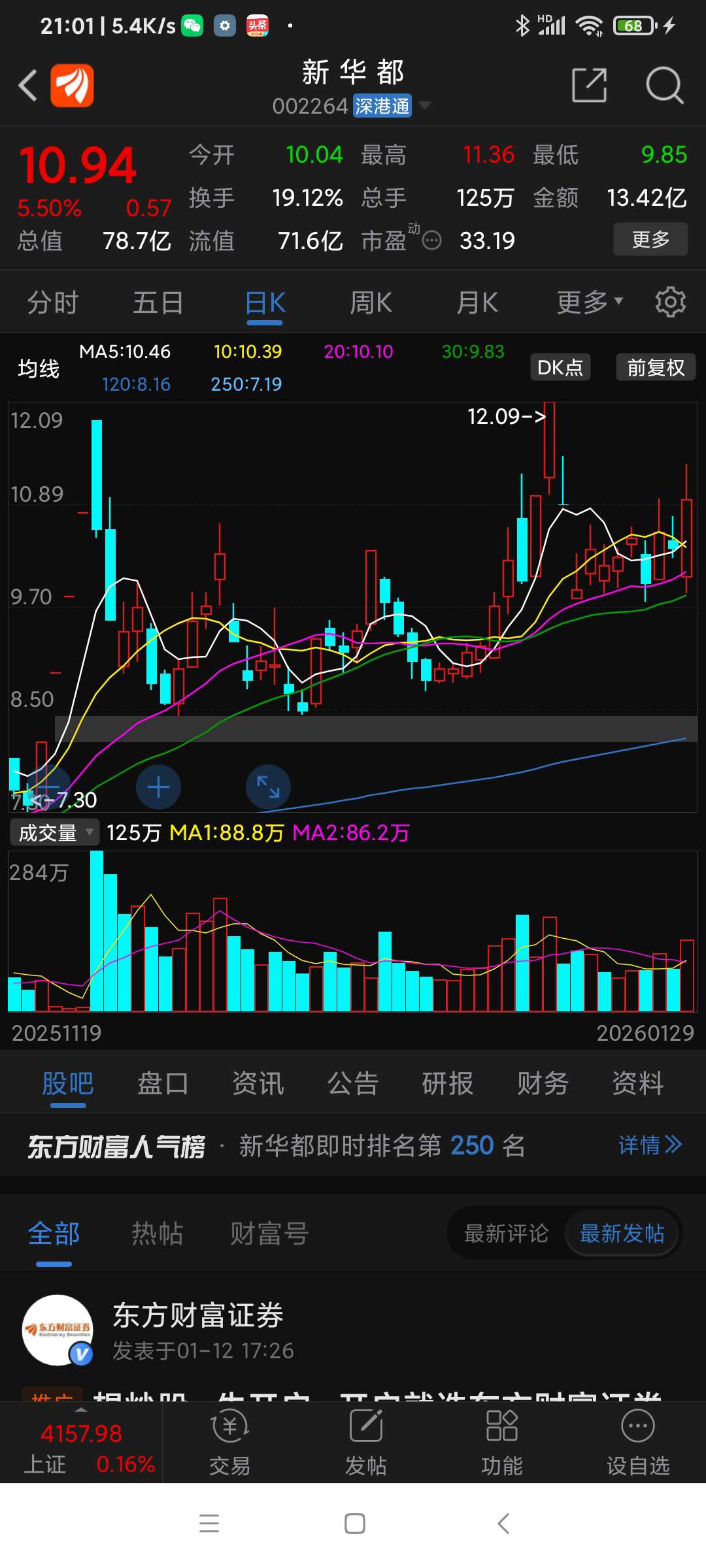Open the search magnifier icon

pyautogui.click(x=664, y=85)
